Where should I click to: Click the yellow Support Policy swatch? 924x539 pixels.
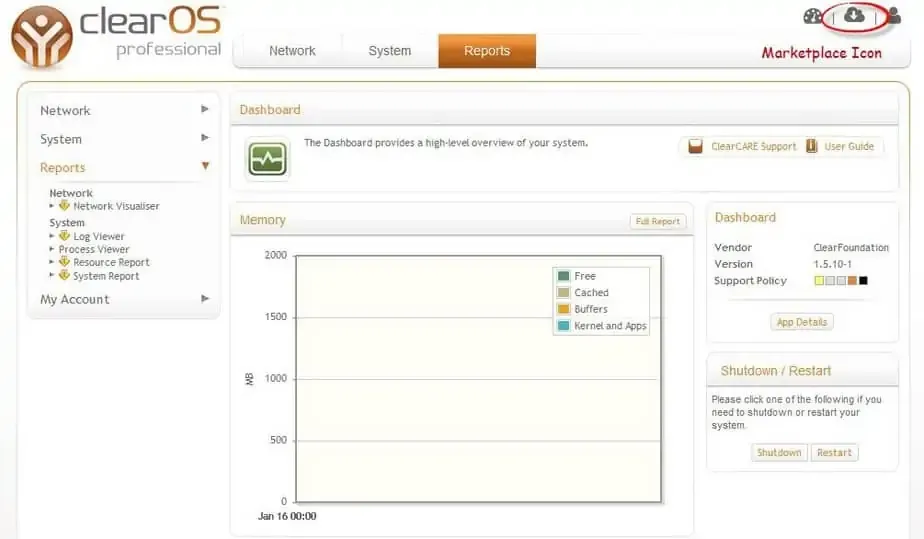pos(819,281)
